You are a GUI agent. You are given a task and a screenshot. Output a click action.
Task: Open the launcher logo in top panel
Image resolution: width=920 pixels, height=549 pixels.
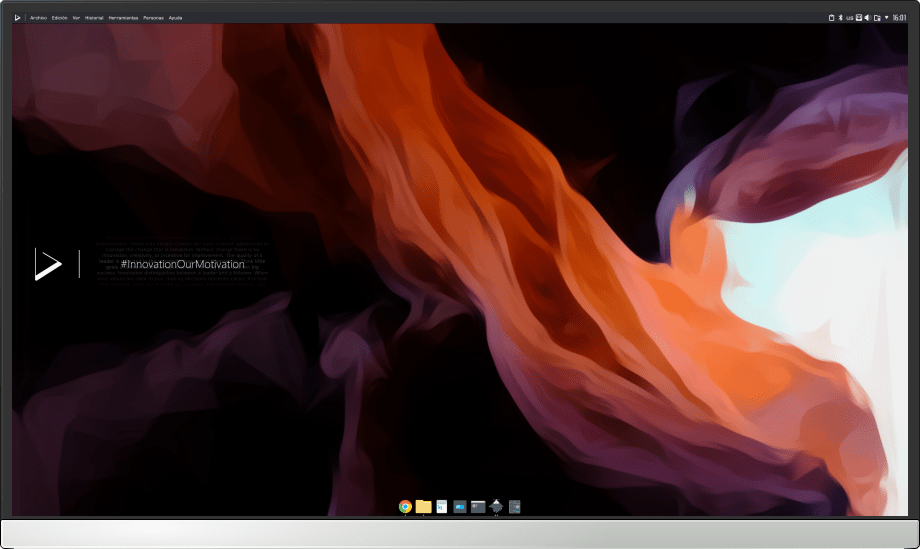tap(17, 17)
